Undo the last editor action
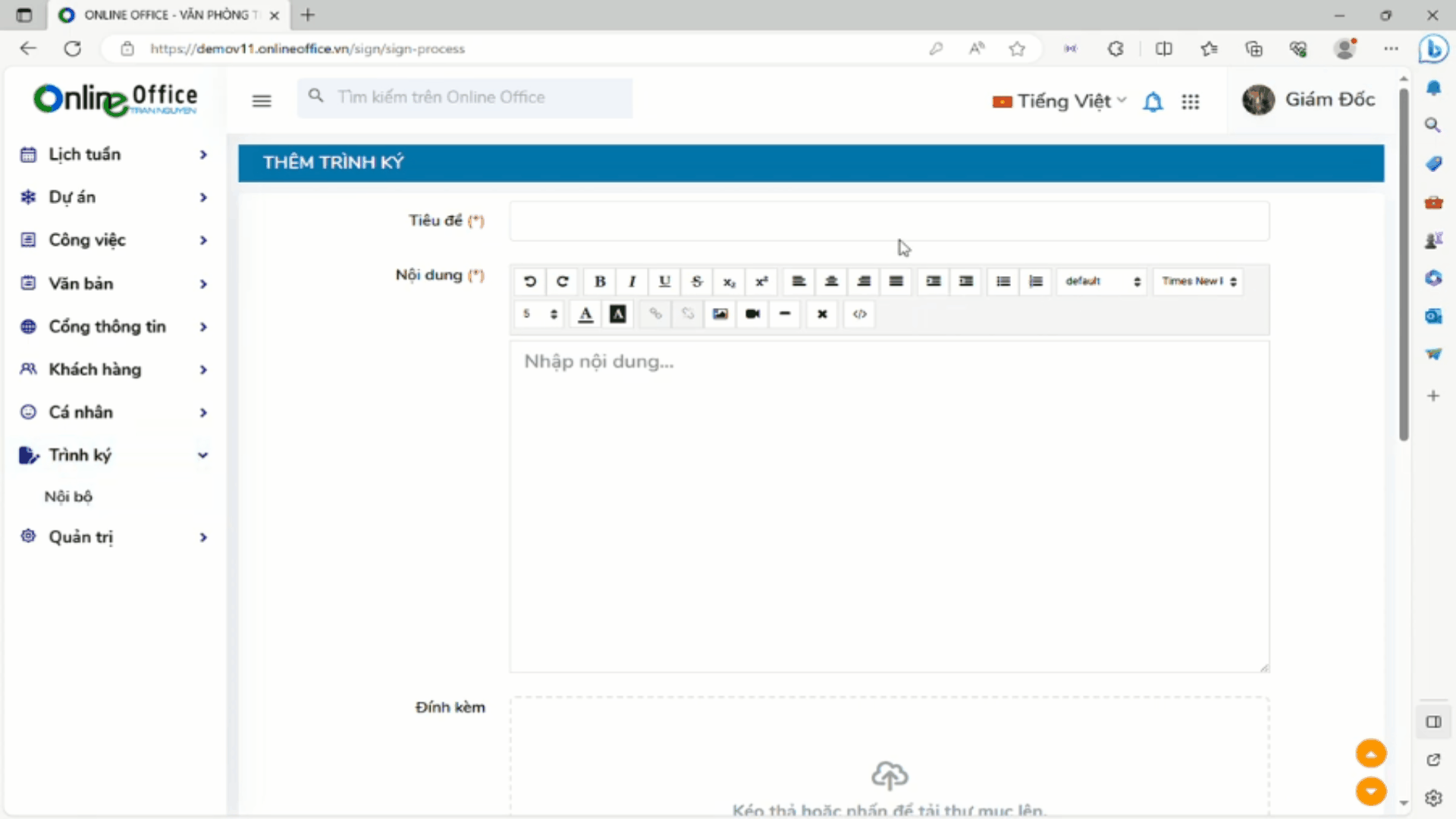1456x819 pixels. point(530,281)
